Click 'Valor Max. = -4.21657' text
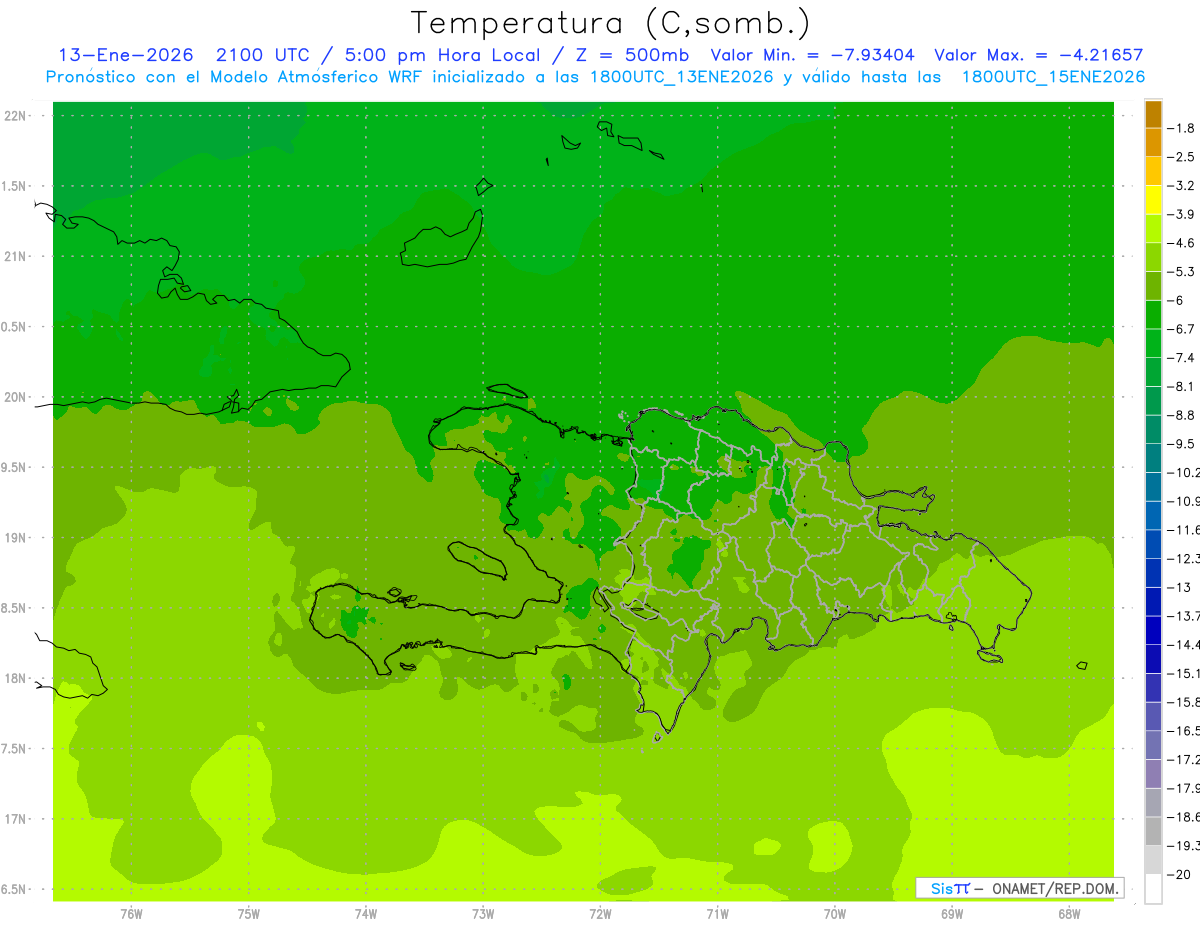This screenshot has width=1200, height=927. pyautogui.click(x=1038, y=55)
